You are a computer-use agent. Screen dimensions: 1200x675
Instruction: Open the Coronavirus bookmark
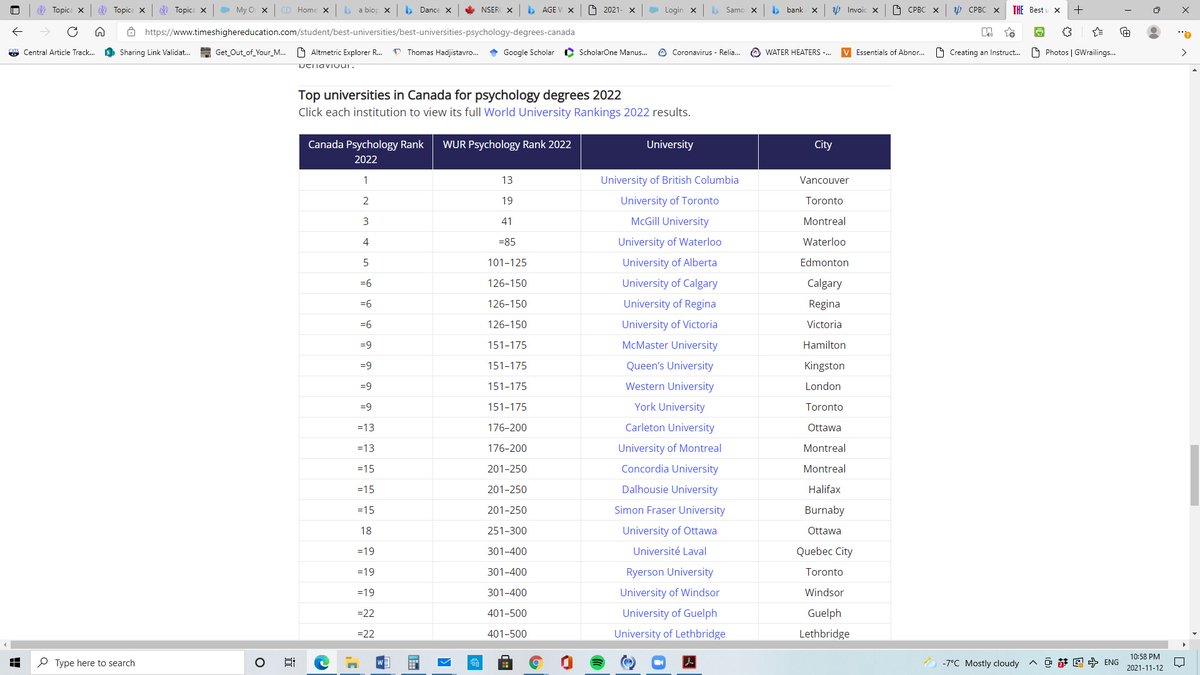[x=699, y=52]
